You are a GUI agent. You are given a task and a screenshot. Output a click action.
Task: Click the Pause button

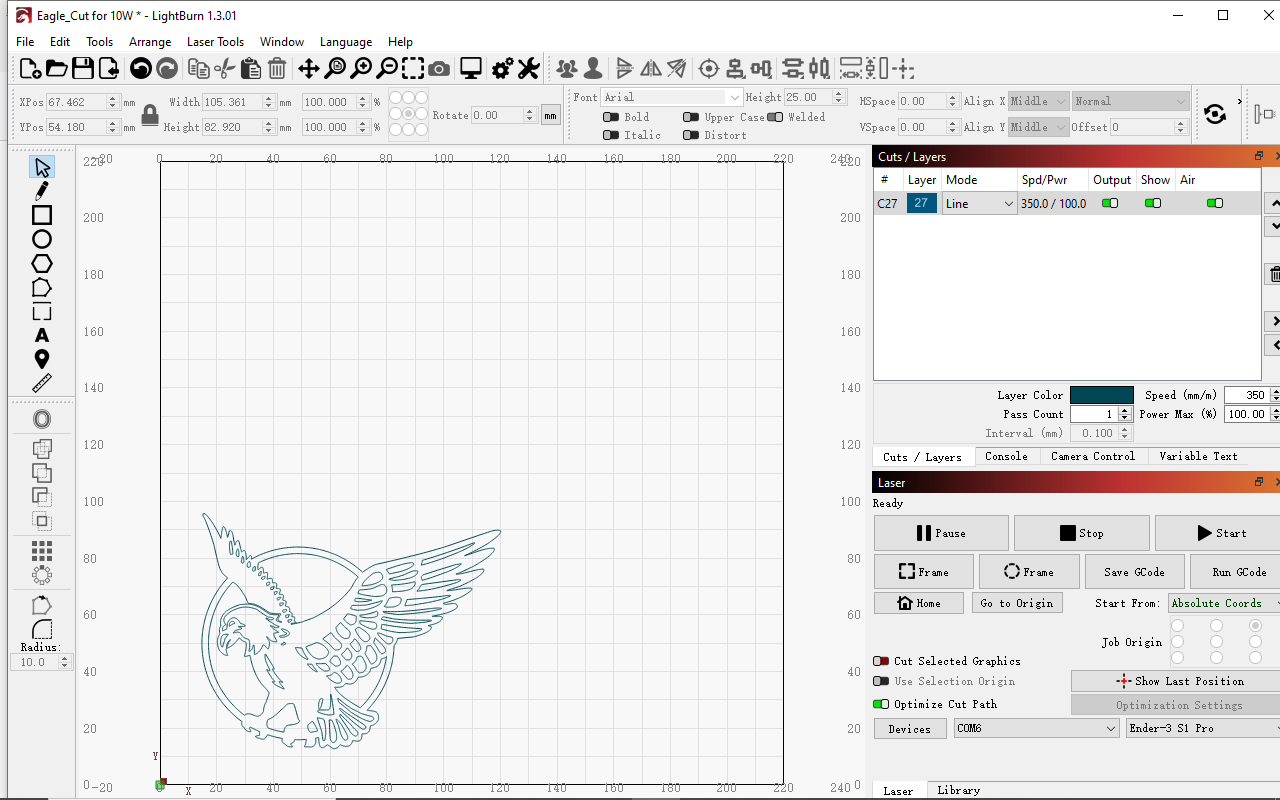click(941, 533)
